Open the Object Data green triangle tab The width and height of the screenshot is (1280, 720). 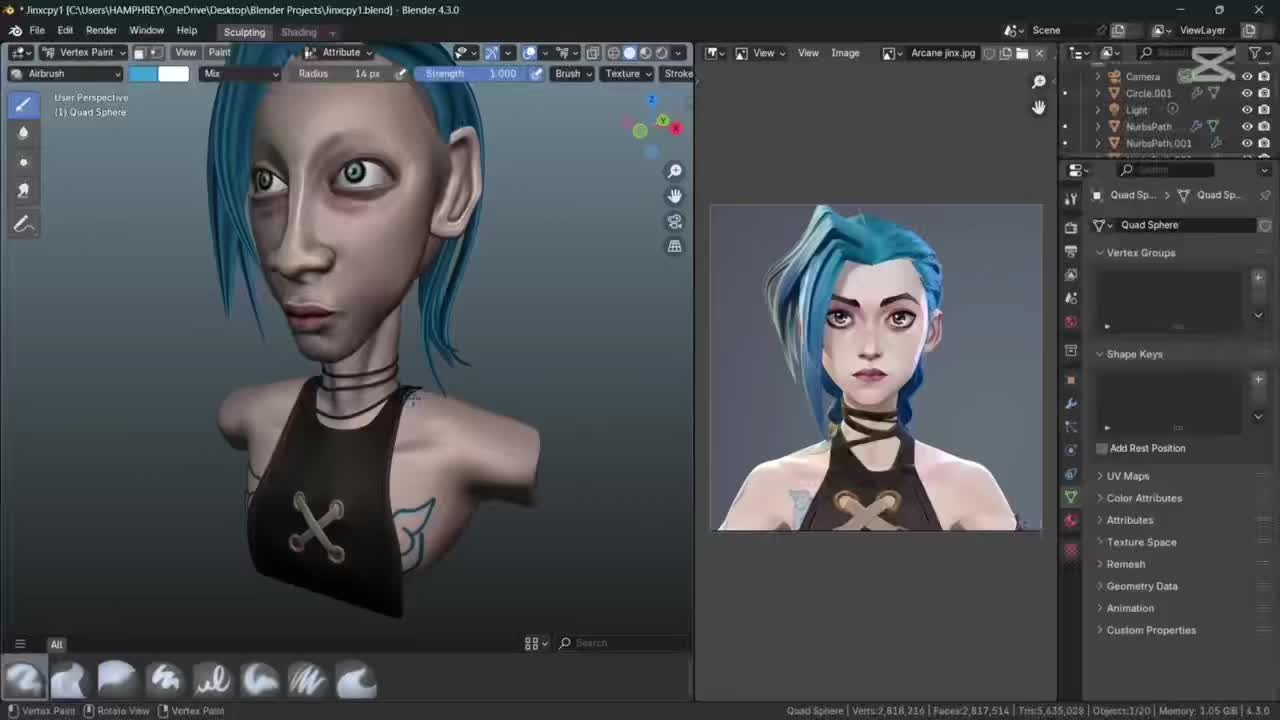1071,497
